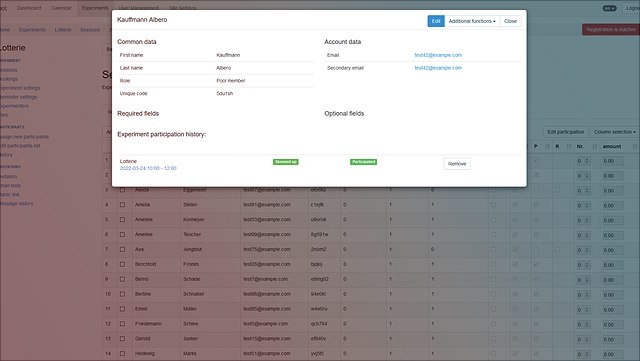Close the Kauffmann Albero dialog
This screenshot has height=361, width=640.
[x=510, y=21]
